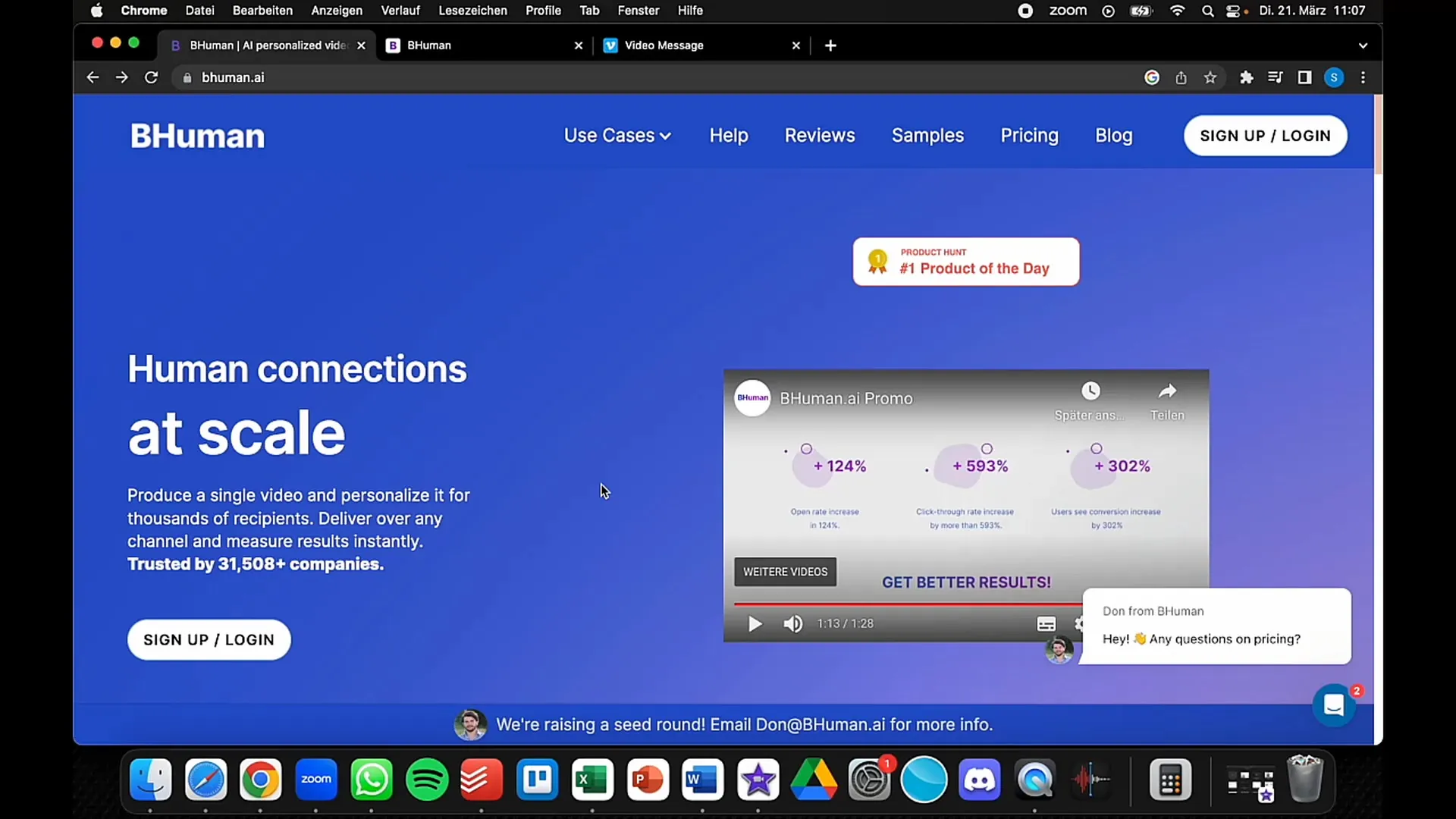Go back to the previous page
The height and width of the screenshot is (819, 1456).
click(93, 77)
